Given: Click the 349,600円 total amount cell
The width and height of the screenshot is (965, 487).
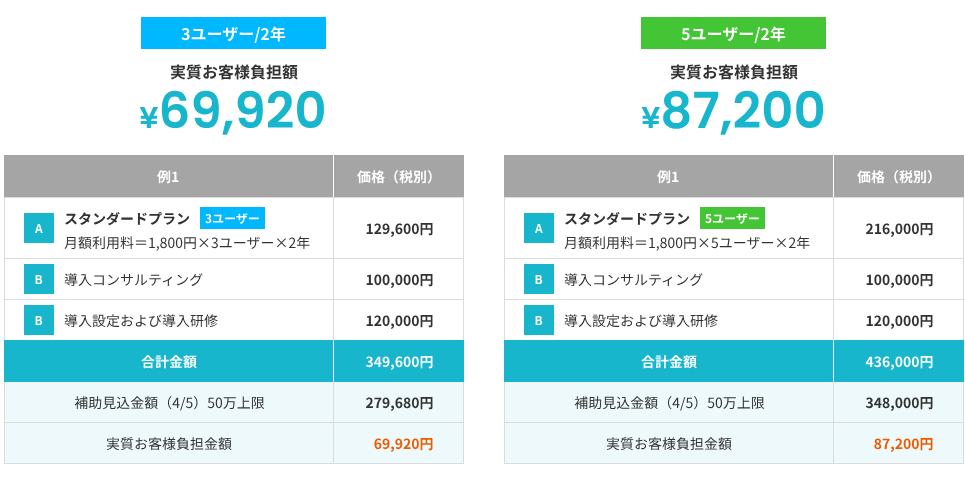Looking at the screenshot, I should pos(399,361).
